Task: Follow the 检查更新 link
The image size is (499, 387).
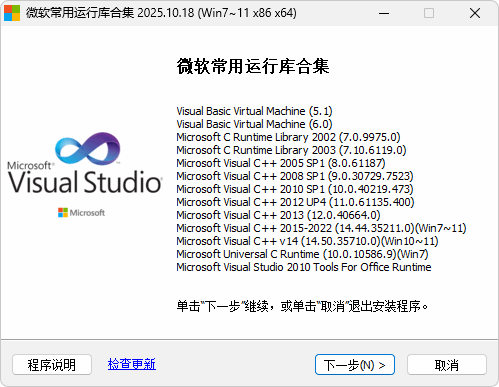Action: click(x=132, y=364)
